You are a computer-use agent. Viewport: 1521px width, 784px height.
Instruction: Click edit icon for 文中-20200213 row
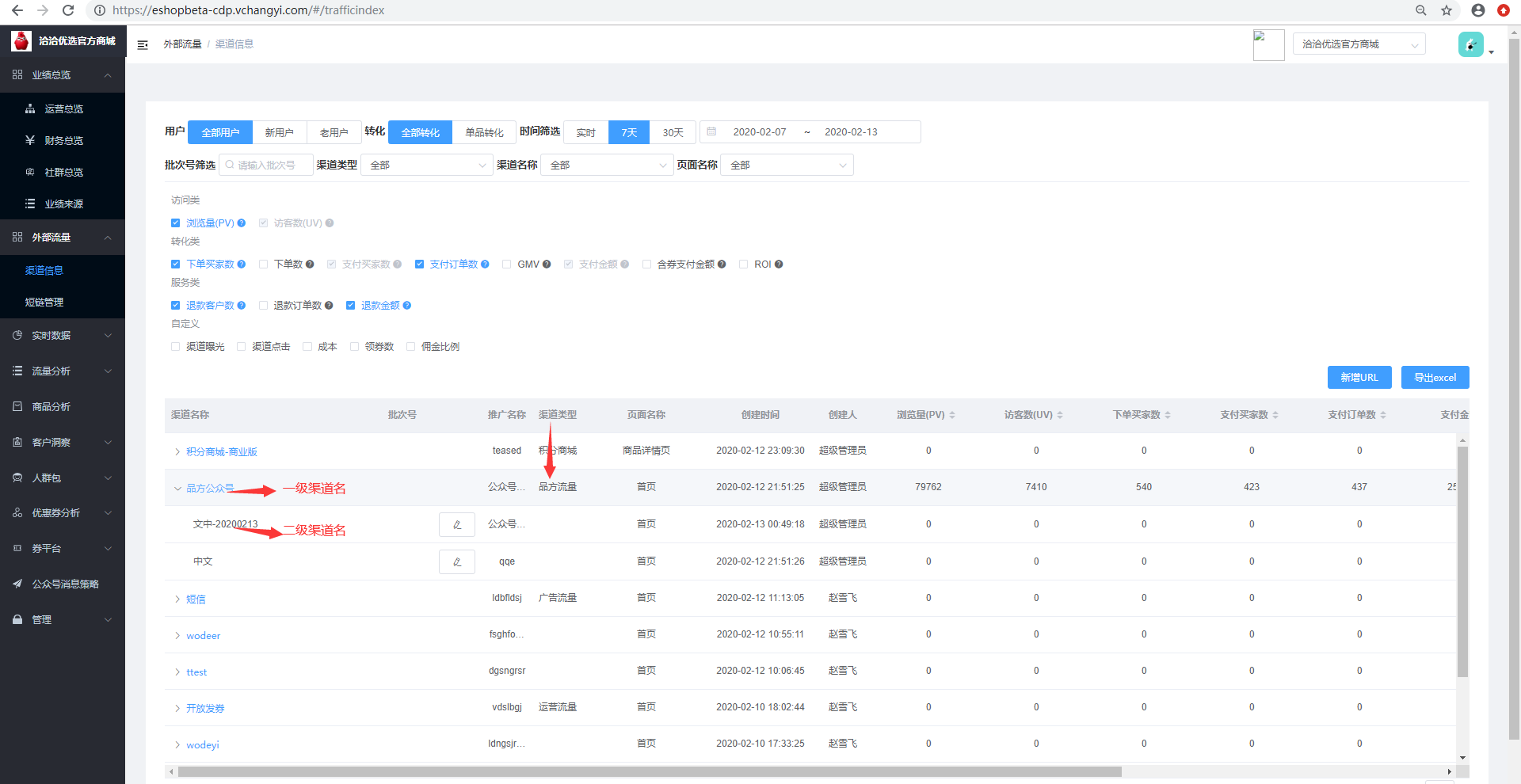pyautogui.click(x=457, y=524)
